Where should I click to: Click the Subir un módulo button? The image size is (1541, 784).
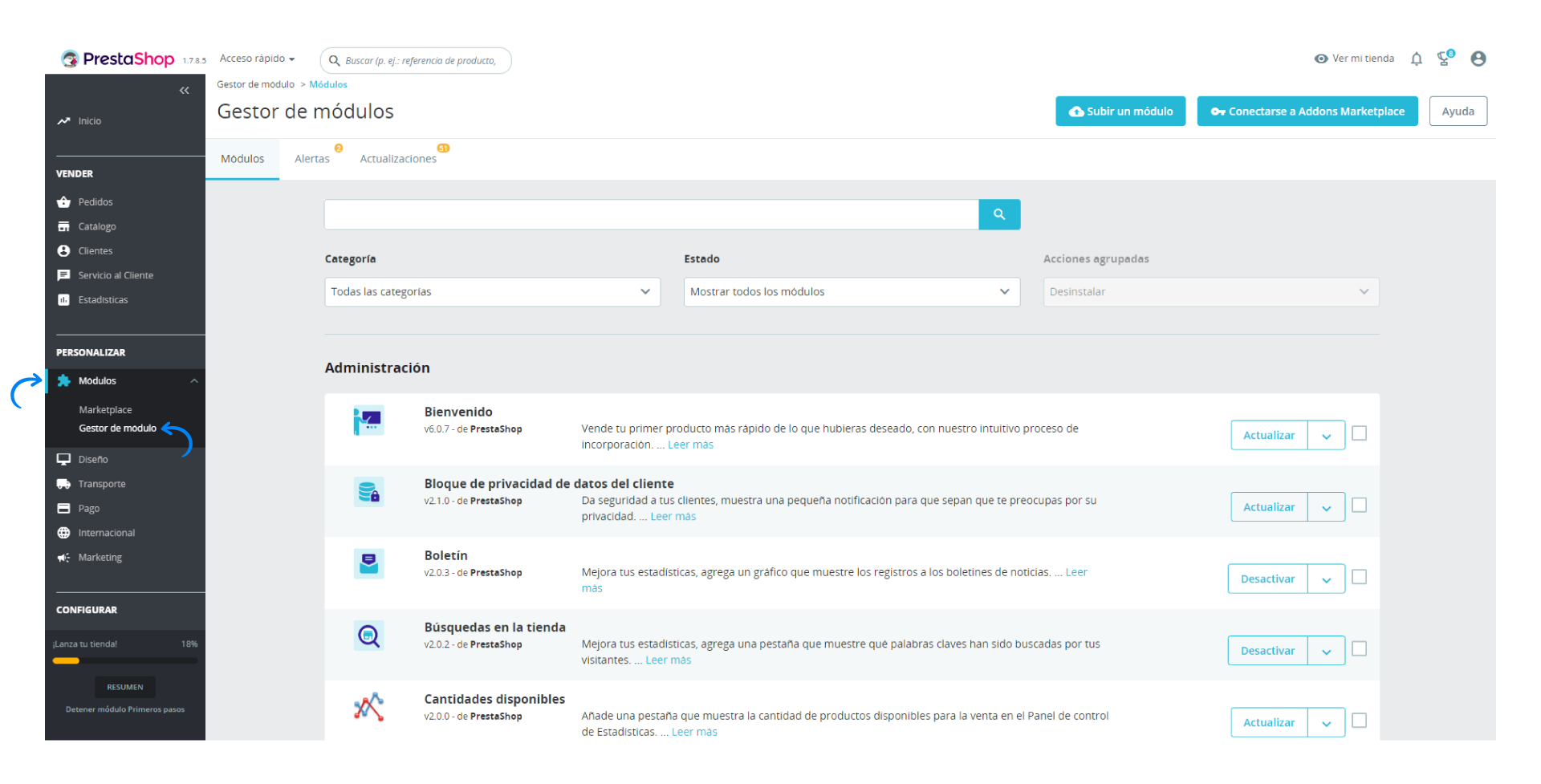click(1120, 111)
